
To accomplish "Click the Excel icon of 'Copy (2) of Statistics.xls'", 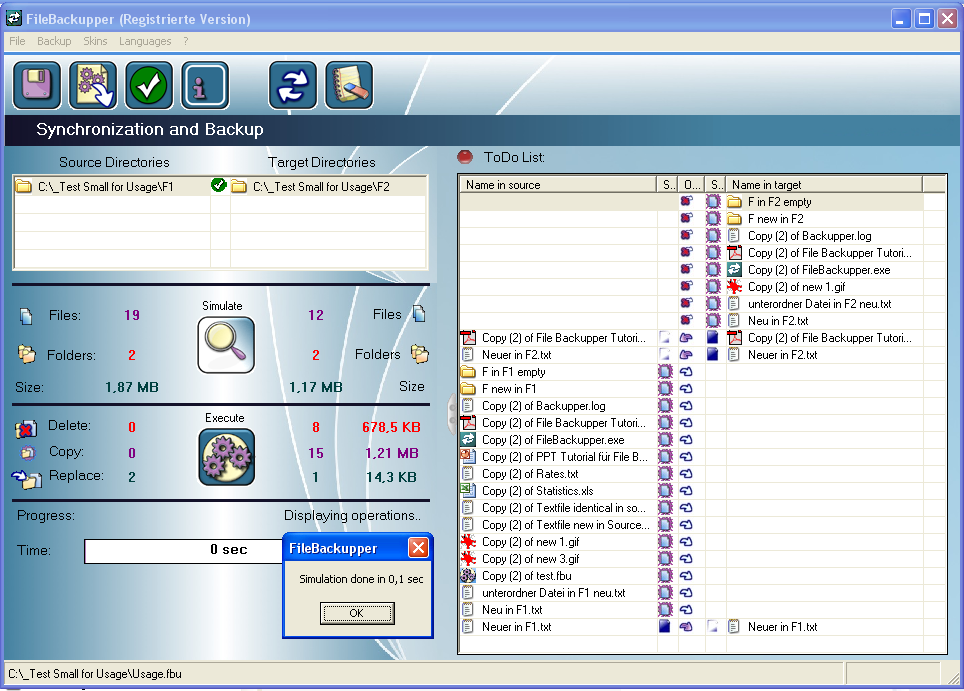I will point(468,491).
